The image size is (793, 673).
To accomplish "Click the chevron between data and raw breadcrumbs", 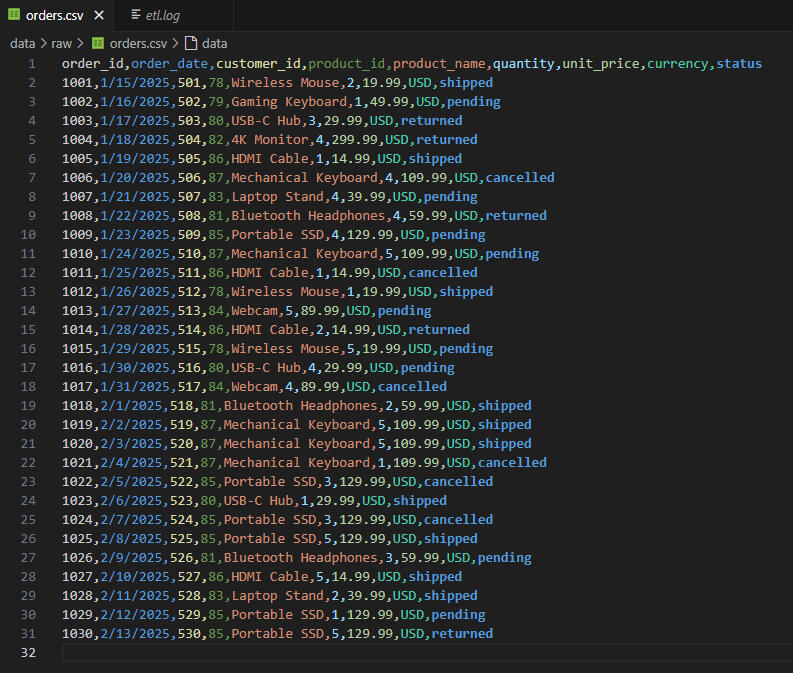I will pyautogui.click(x=42, y=43).
